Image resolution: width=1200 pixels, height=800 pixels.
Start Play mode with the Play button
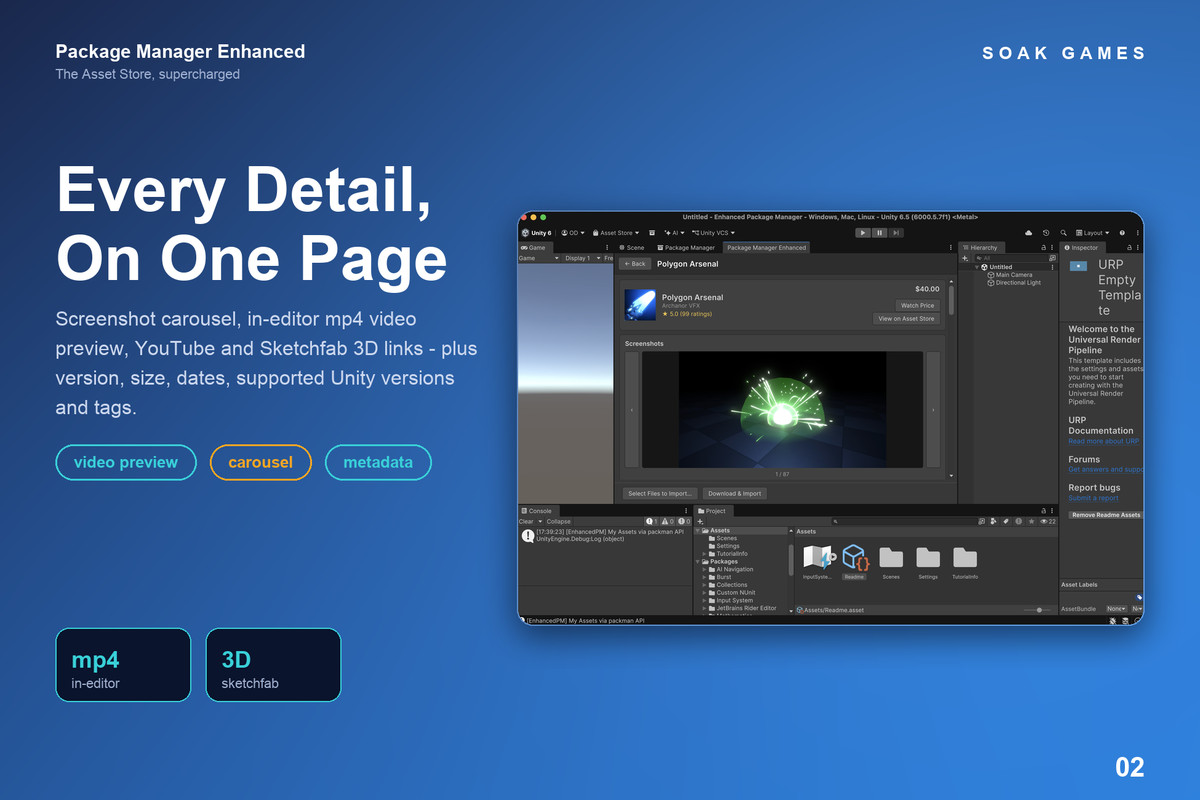tap(863, 233)
